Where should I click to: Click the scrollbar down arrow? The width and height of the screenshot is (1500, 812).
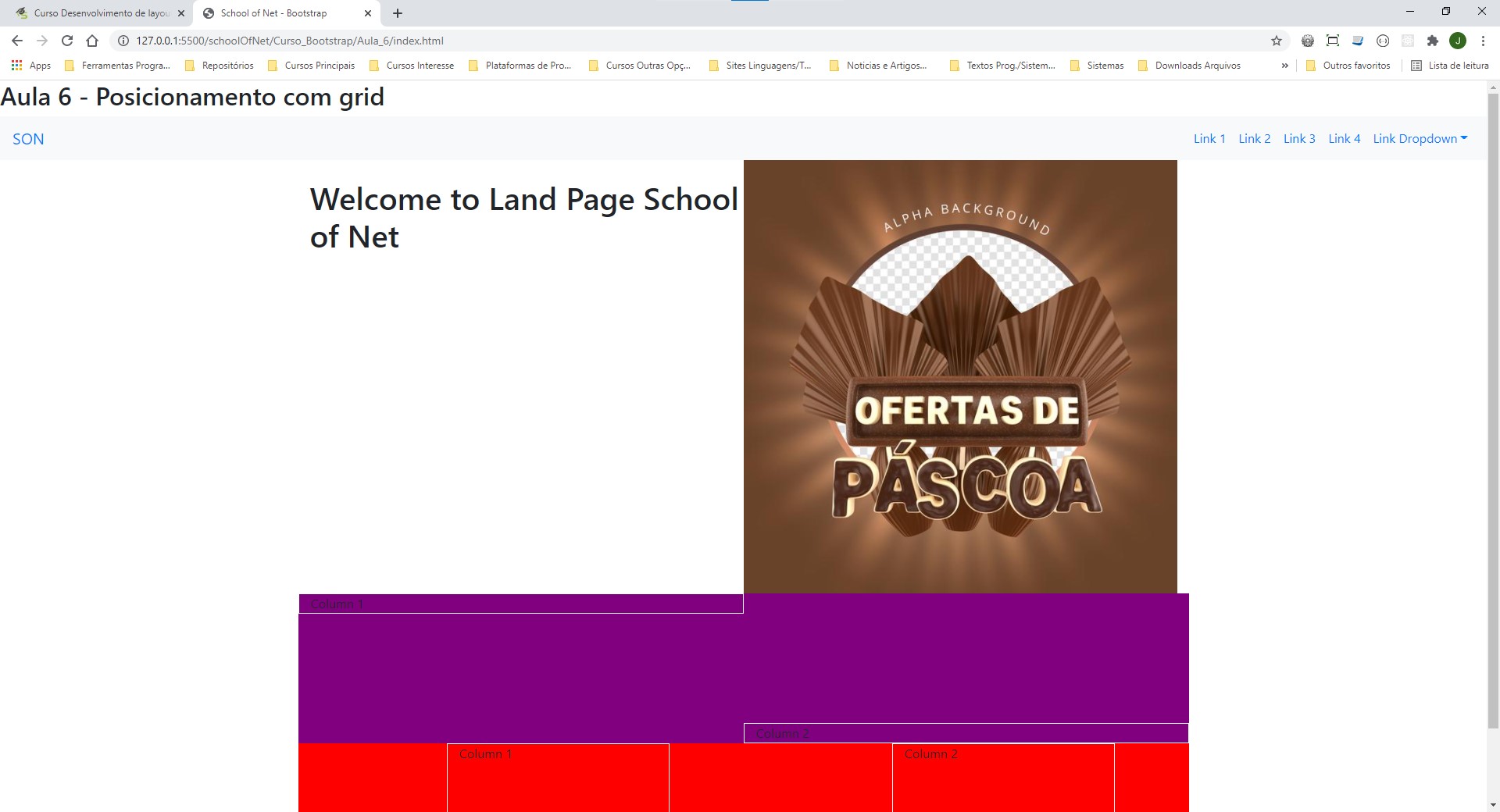(x=1493, y=804)
